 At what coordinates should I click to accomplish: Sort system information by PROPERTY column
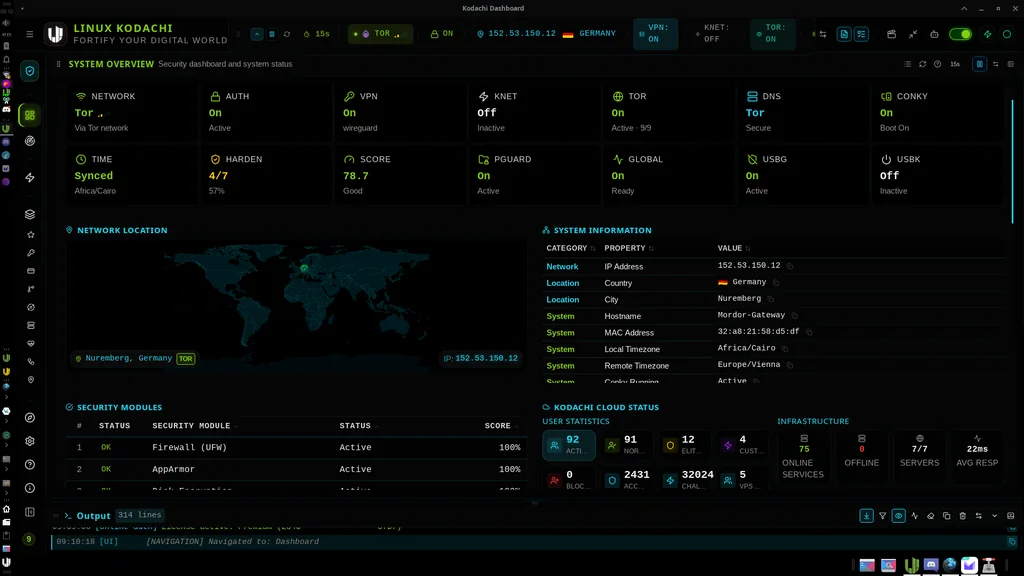[x=629, y=248]
